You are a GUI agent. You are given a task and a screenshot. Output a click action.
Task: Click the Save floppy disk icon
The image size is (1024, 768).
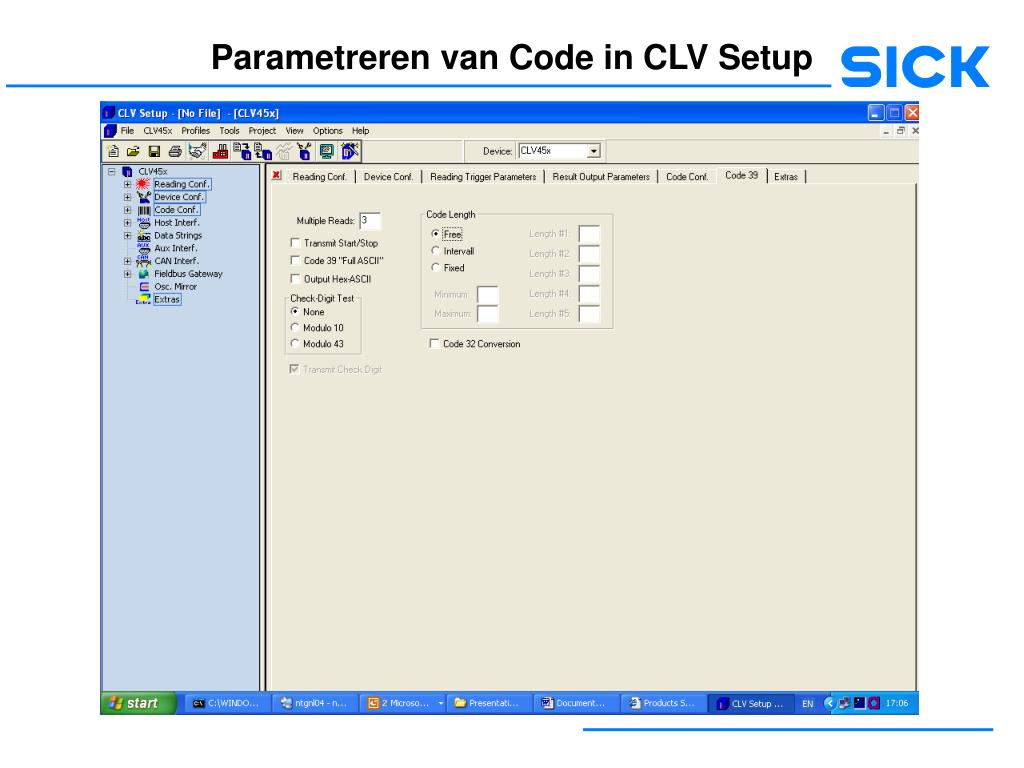[x=154, y=152]
